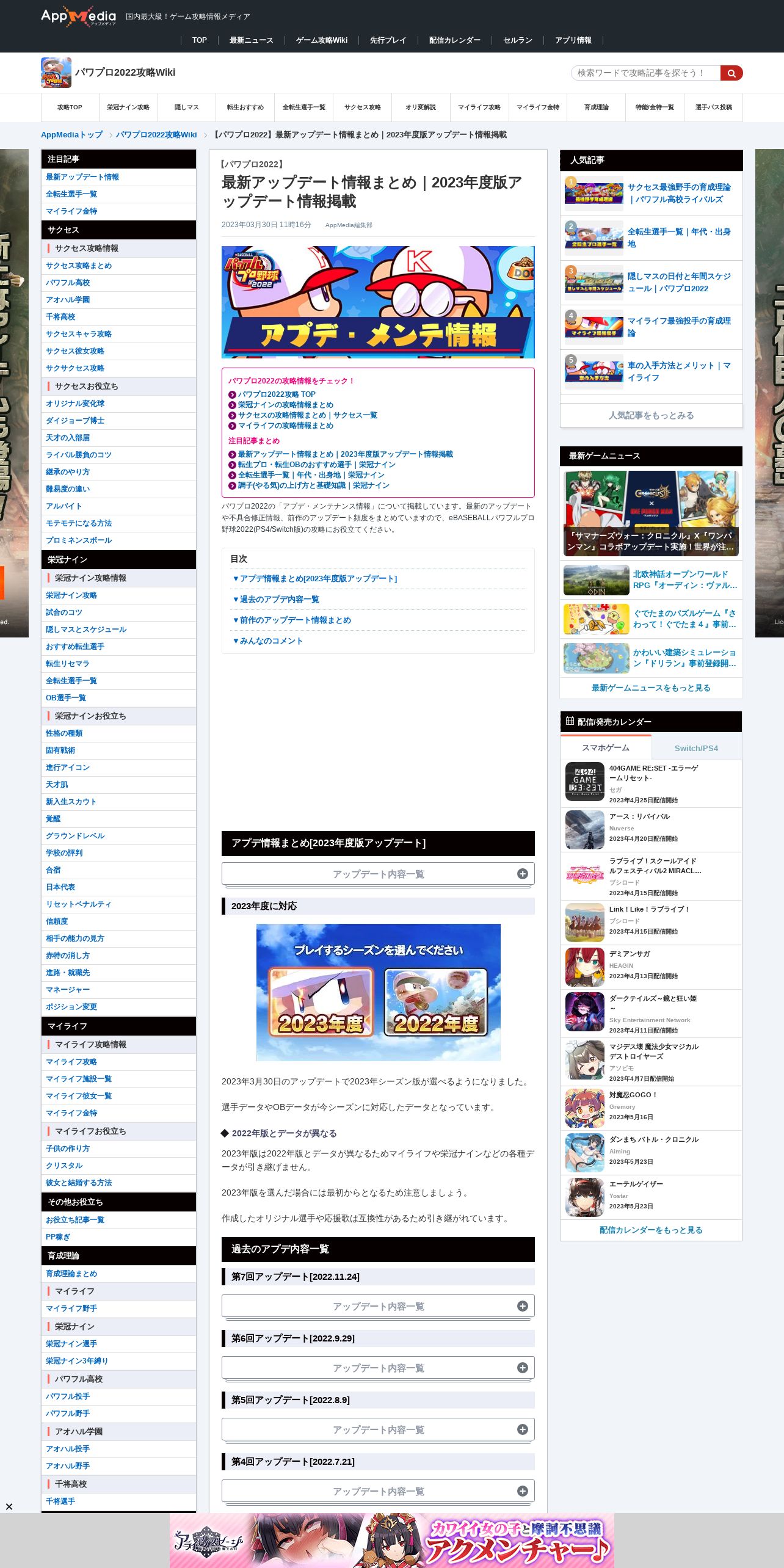Switch calendar to Switch/PS4 tab
Viewport: 784px width, 1568px height.
click(x=696, y=748)
